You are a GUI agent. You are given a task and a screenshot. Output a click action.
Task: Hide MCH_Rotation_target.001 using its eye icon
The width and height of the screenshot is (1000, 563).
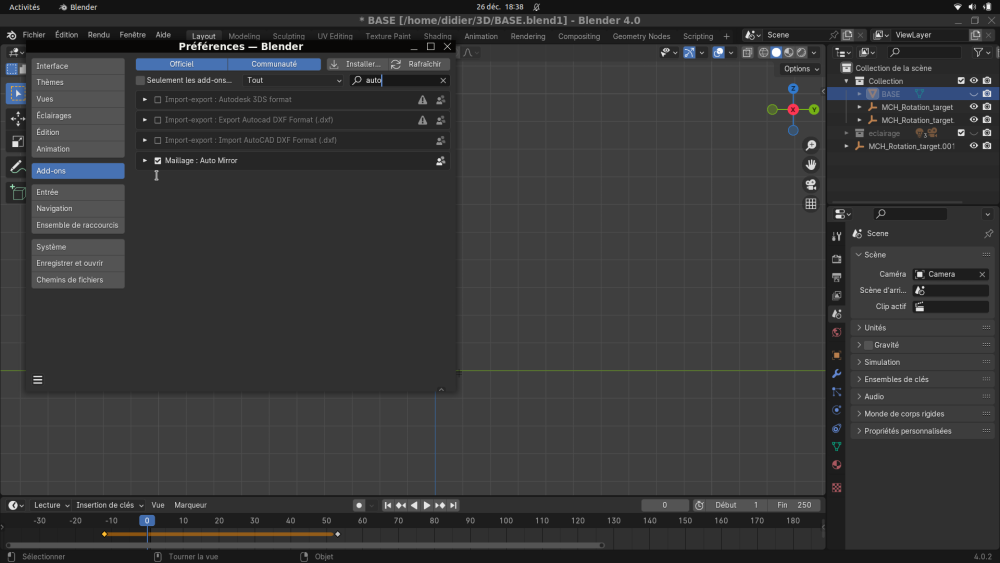click(x=973, y=146)
